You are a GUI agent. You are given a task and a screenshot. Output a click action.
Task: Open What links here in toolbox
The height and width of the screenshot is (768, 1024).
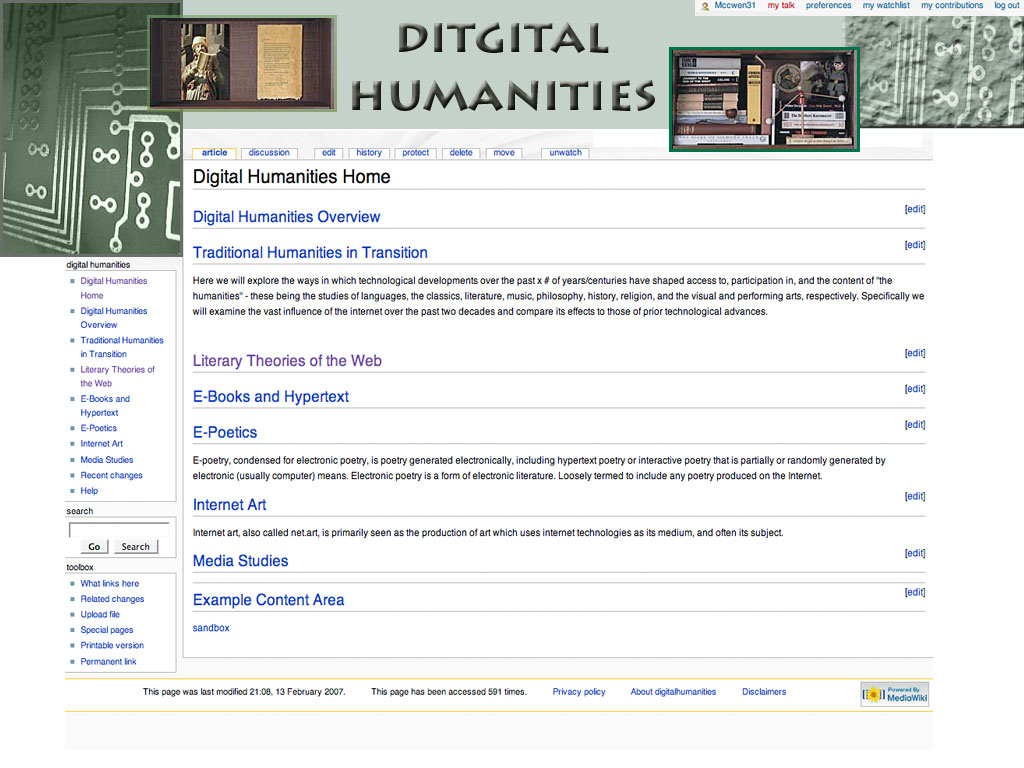coord(110,584)
